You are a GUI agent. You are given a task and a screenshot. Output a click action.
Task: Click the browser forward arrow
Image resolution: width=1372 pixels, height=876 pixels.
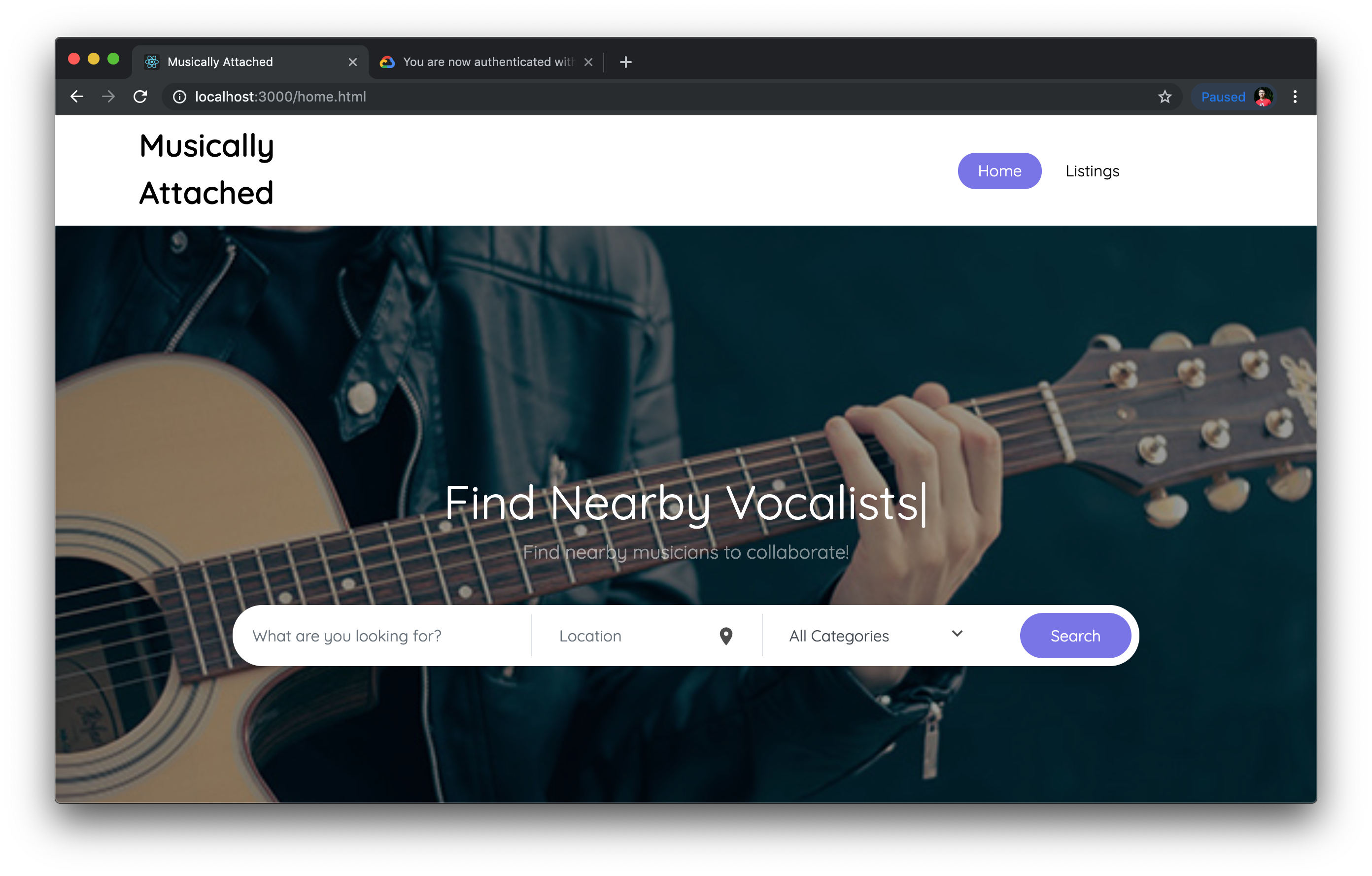[108, 97]
